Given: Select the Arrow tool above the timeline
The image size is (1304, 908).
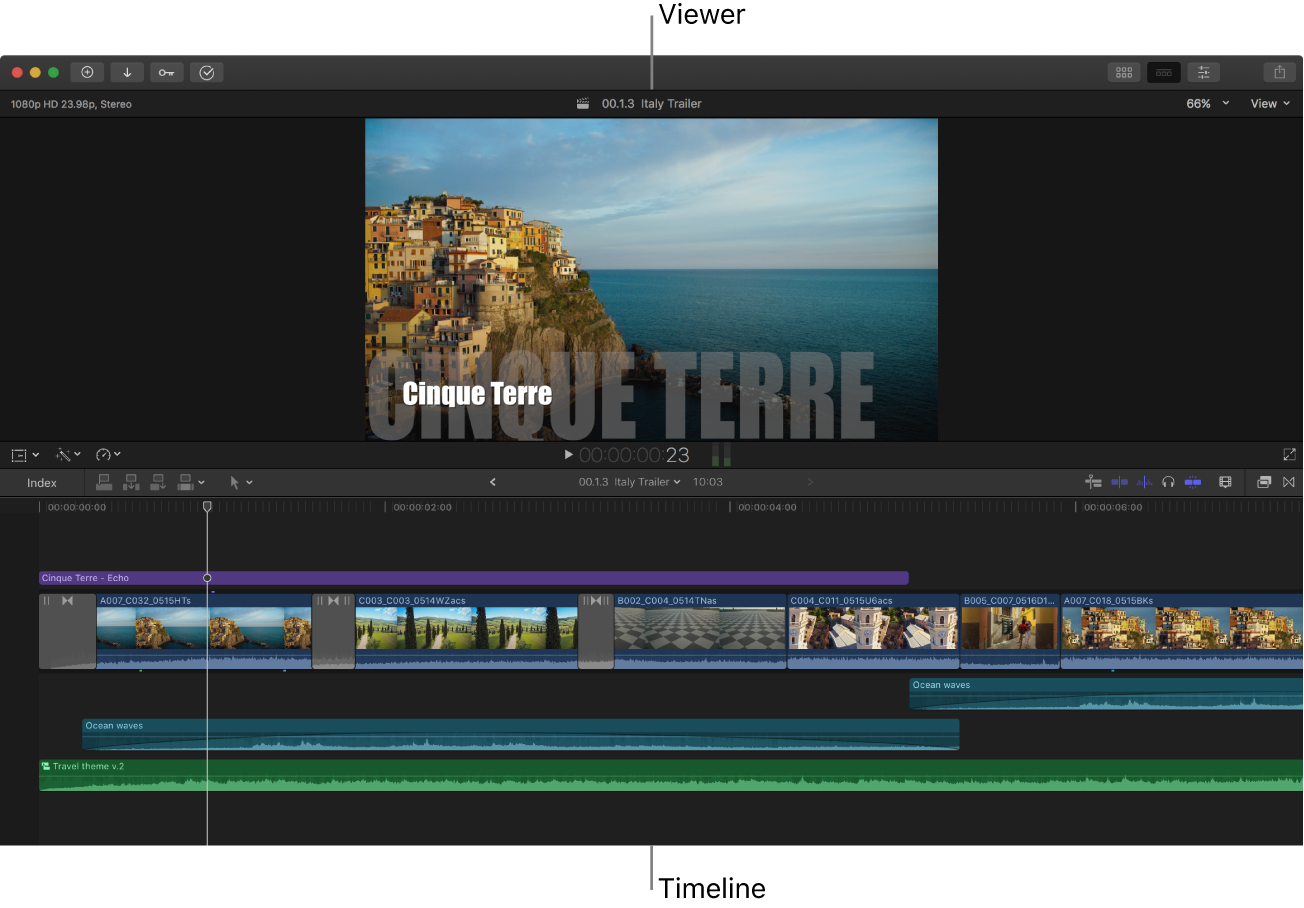Looking at the screenshot, I should [233, 482].
